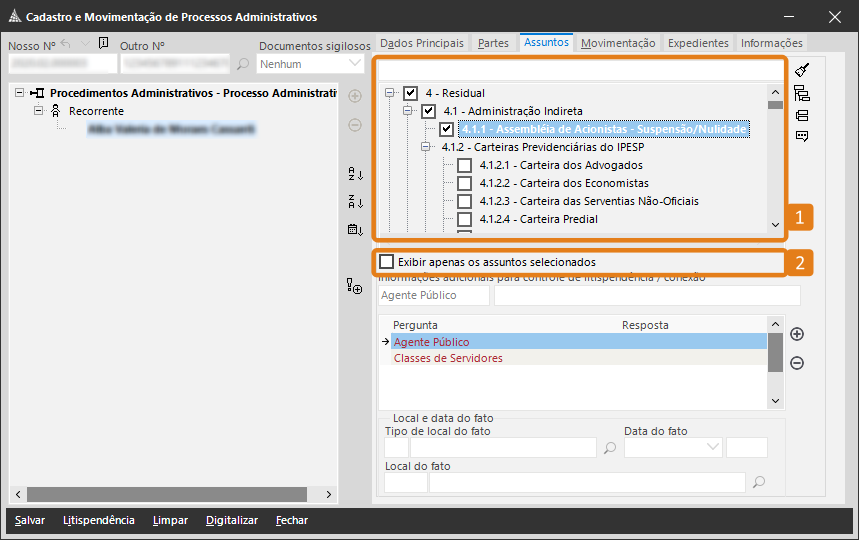
Task: Click magnifier next to Tipo de local do fato
Action: coord(610,448)
